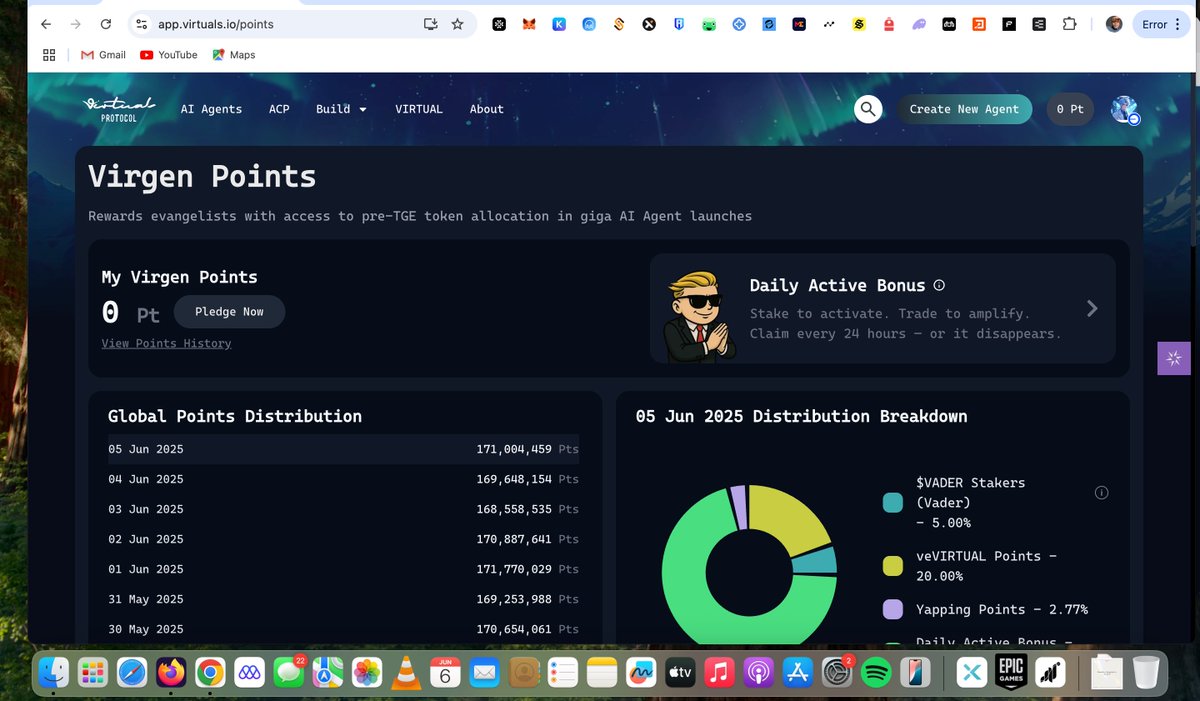Open the ACP nav item
The height and width of the screenshot is (701, 1200).
(x=279, y=109)
